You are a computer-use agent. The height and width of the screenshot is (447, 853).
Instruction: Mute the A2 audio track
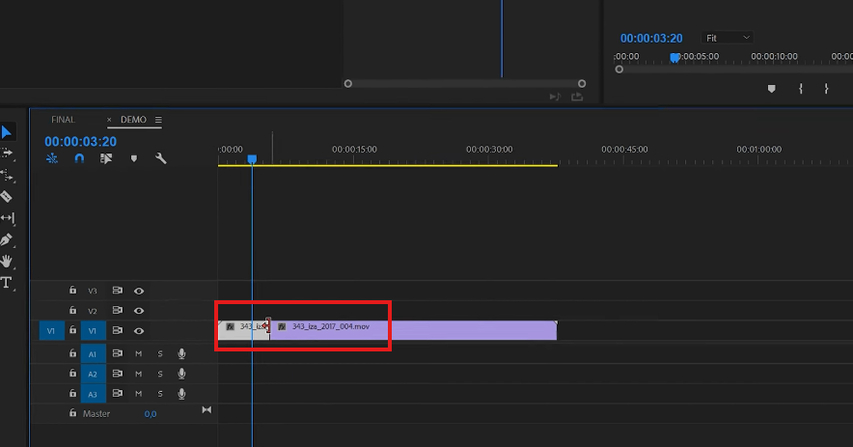(138, 374)
